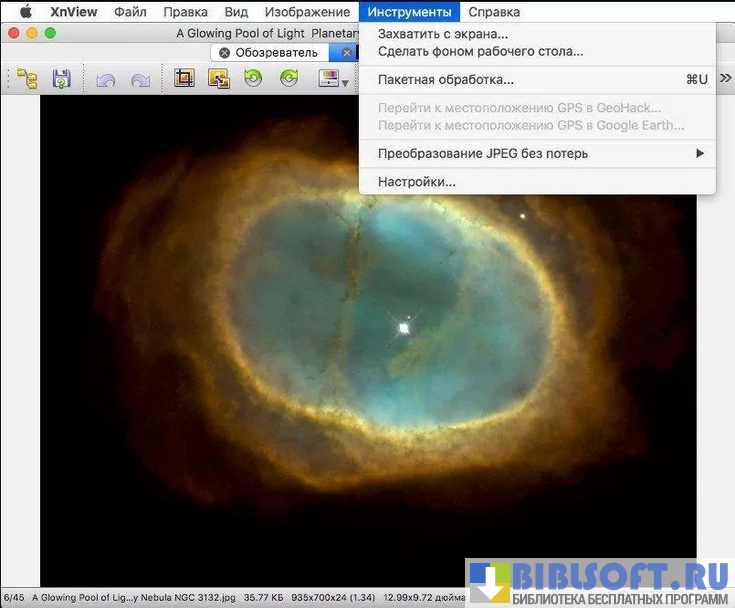
Task: Open the Apple system menu
Action: (x=25, y=12)
